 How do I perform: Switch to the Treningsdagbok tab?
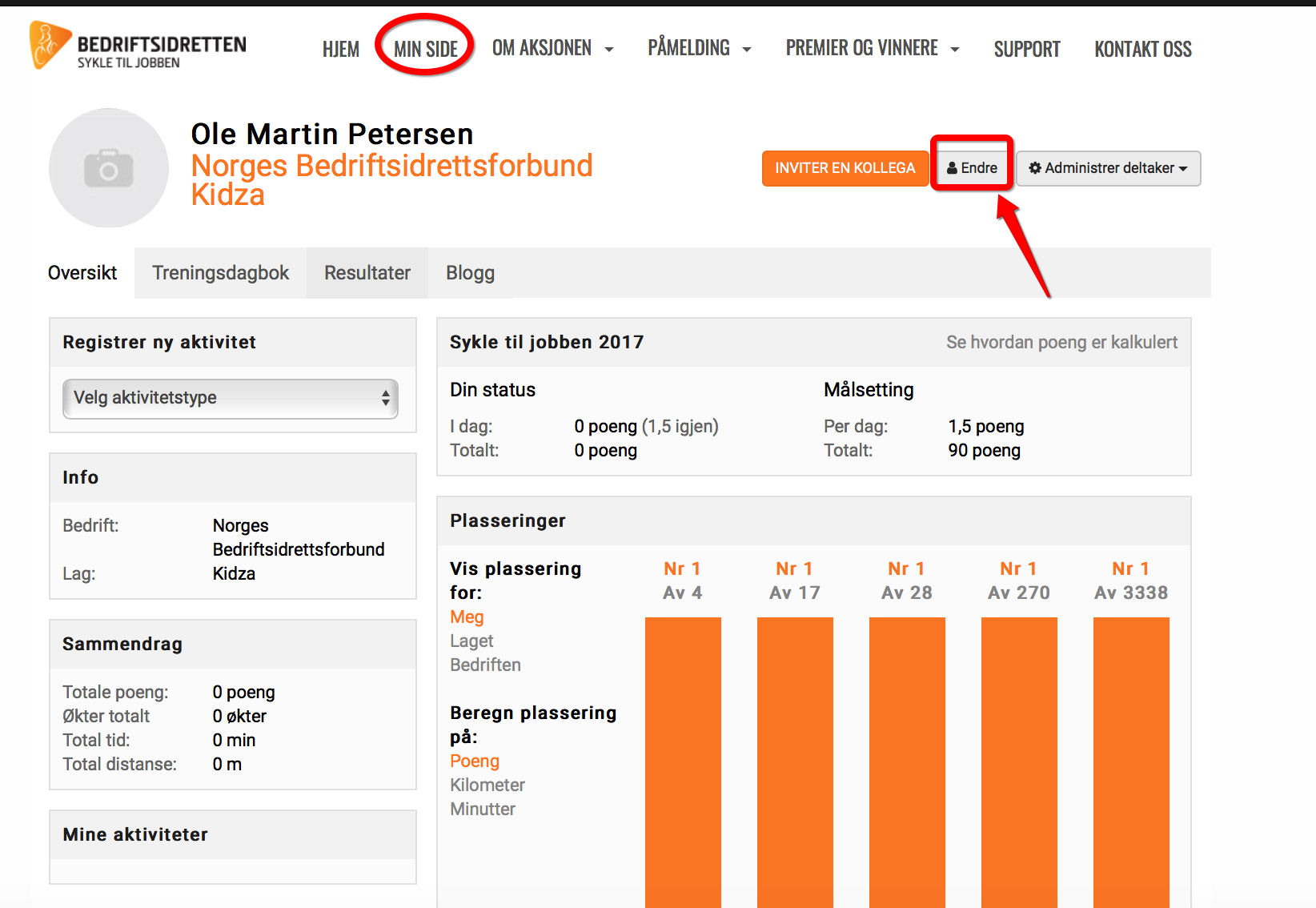[221, 273]
